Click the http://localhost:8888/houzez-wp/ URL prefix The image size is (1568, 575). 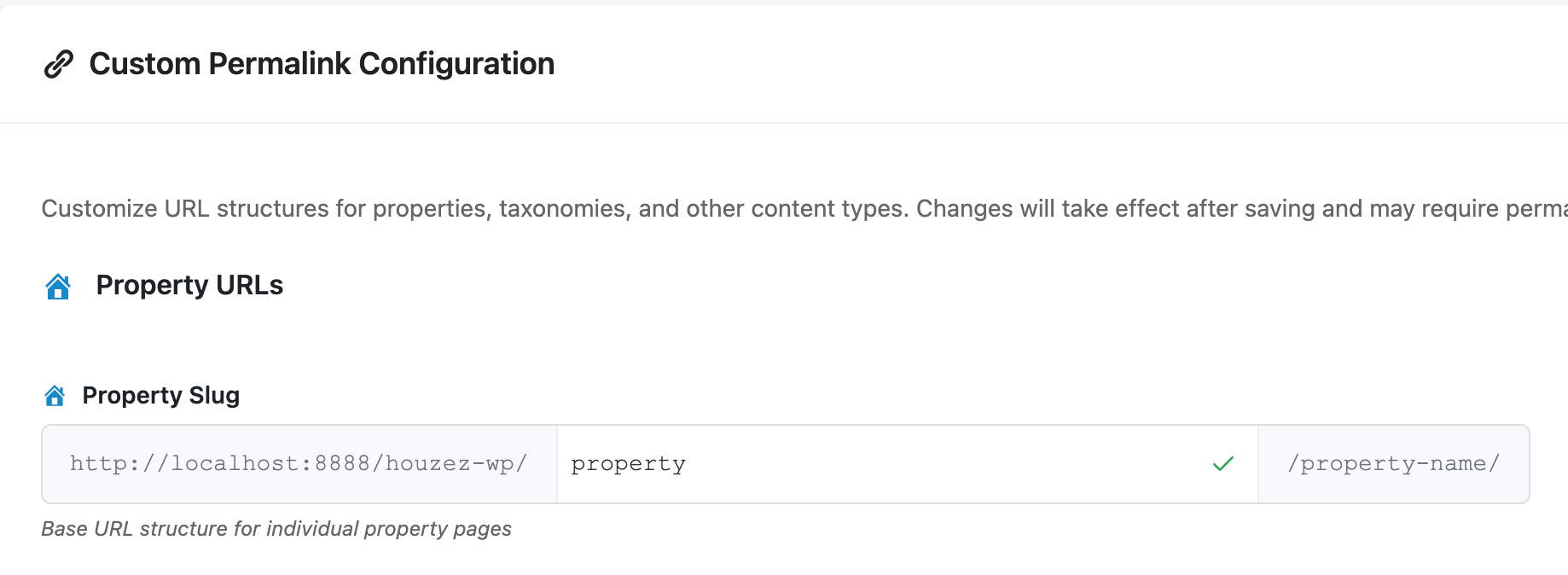point(299,464)
